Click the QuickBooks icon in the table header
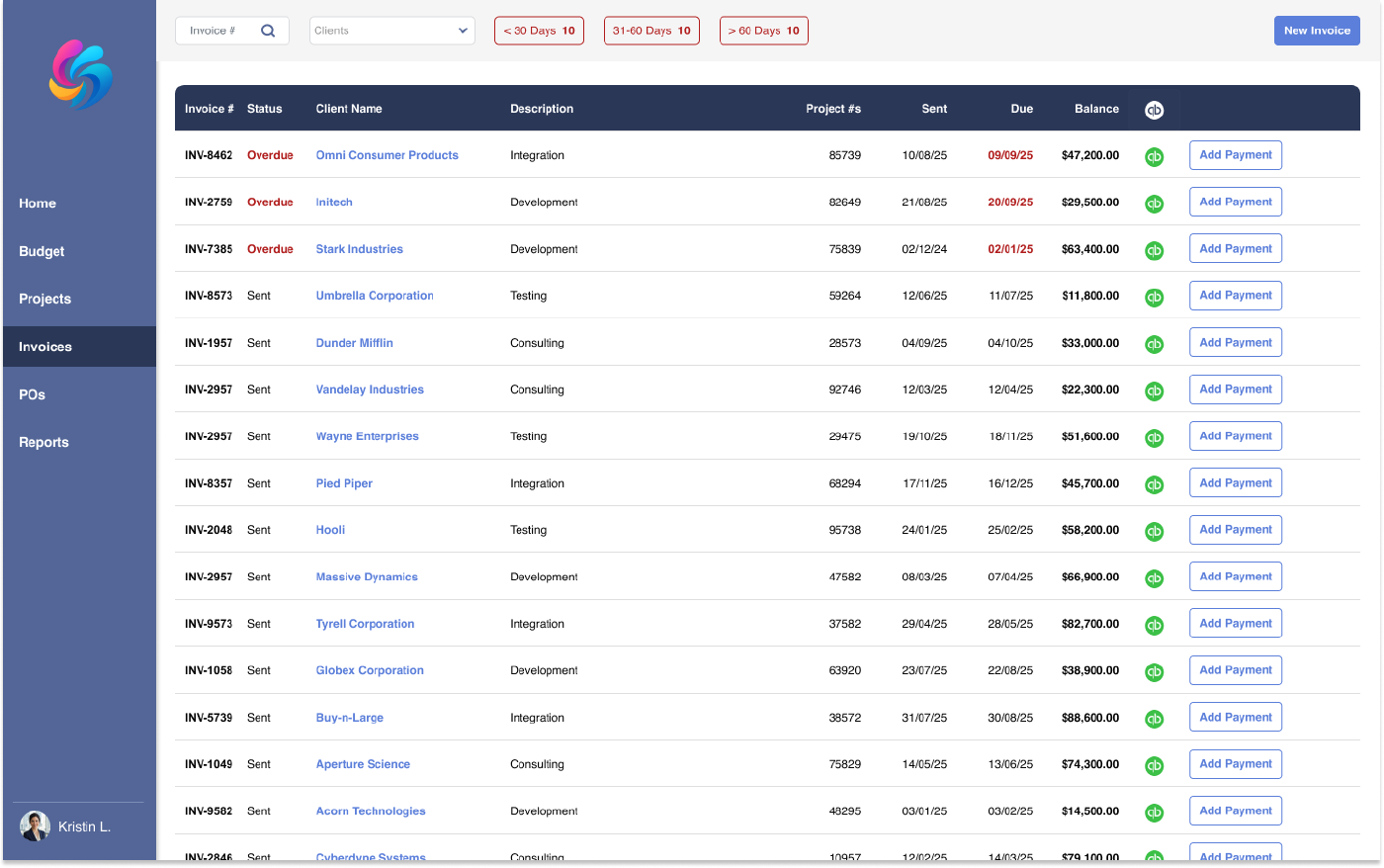The height and width of the screenshot is (868, 1384). click(1154, 110)
